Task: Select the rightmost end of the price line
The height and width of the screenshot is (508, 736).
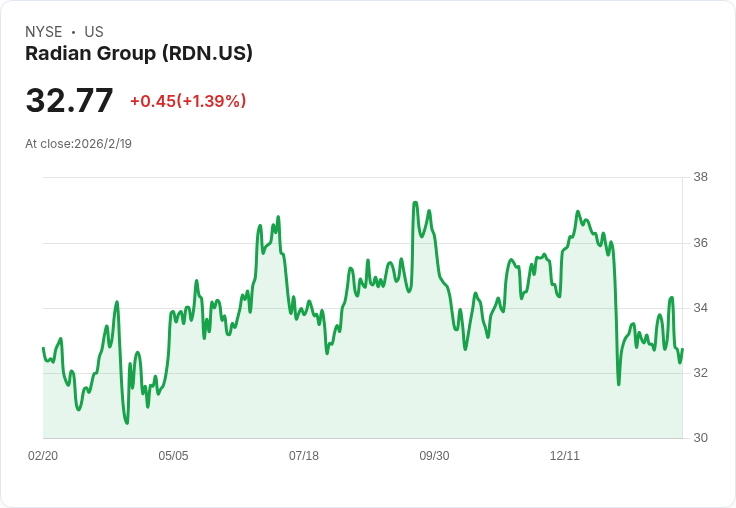Action: click(x=682, y=349)
